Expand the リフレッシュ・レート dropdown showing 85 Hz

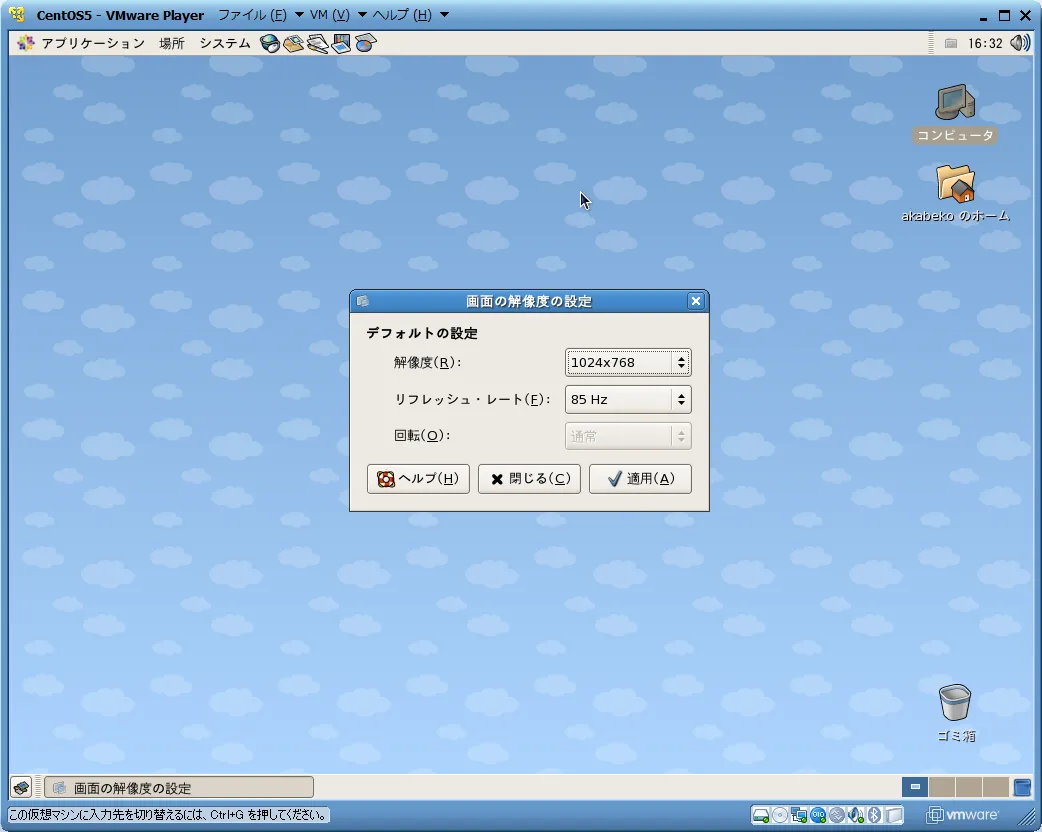628,400
